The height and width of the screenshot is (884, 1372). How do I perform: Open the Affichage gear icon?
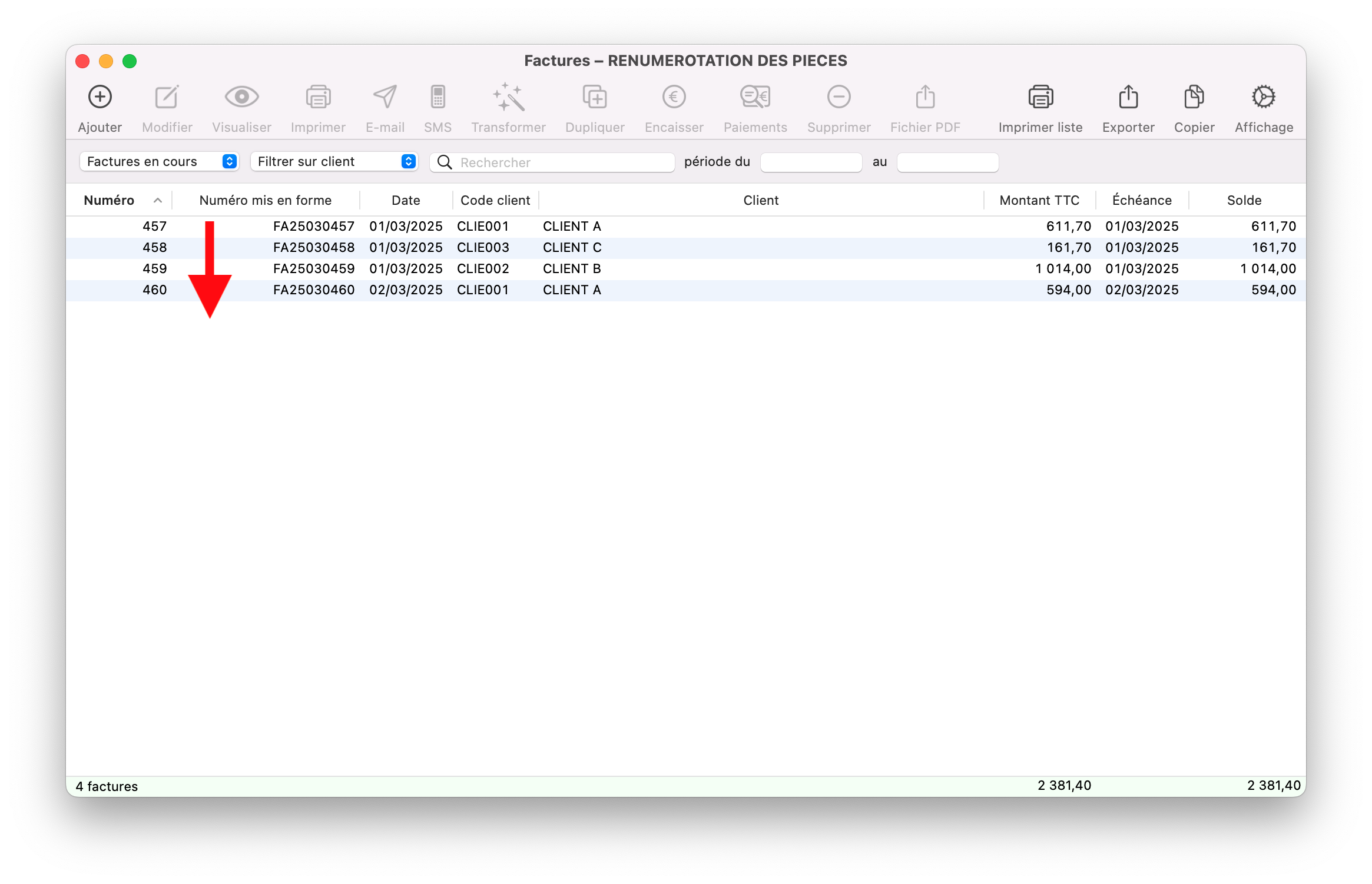(x=1264, y=97)
